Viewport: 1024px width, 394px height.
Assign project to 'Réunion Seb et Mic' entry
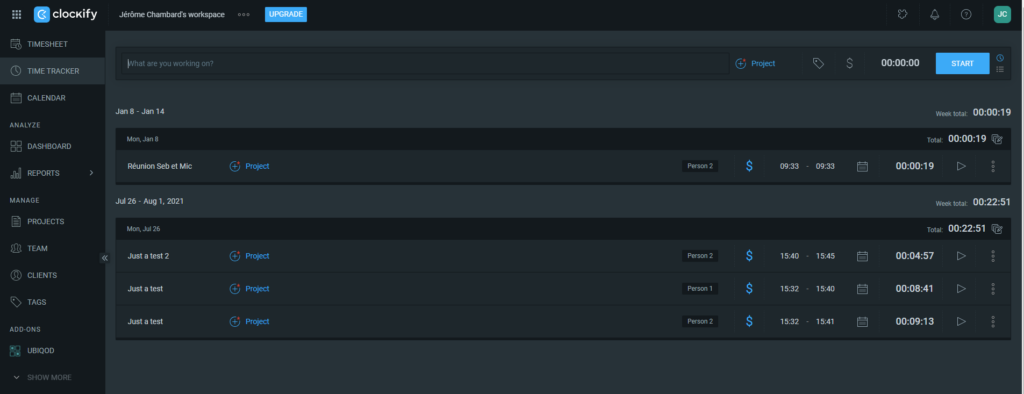pos(249,166)
